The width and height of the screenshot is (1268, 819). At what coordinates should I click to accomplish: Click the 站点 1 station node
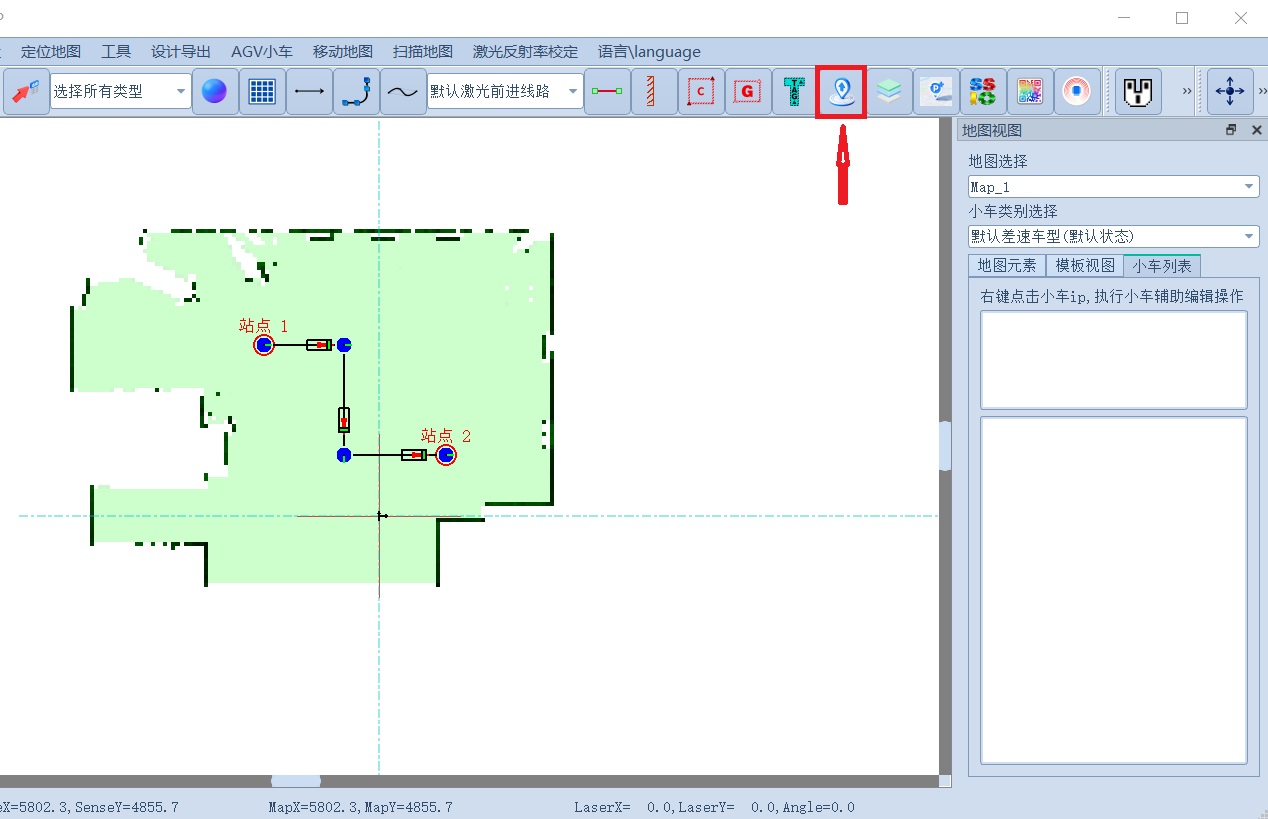[264, 345]
